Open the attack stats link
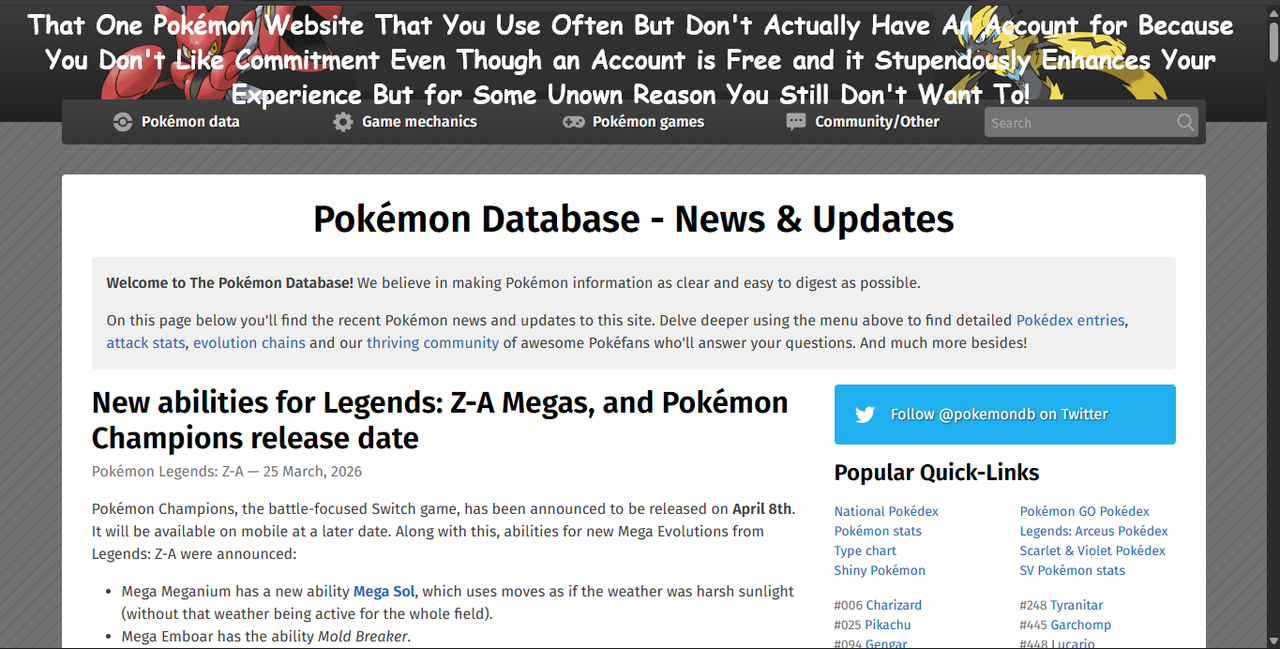 (x=146, y=343)
